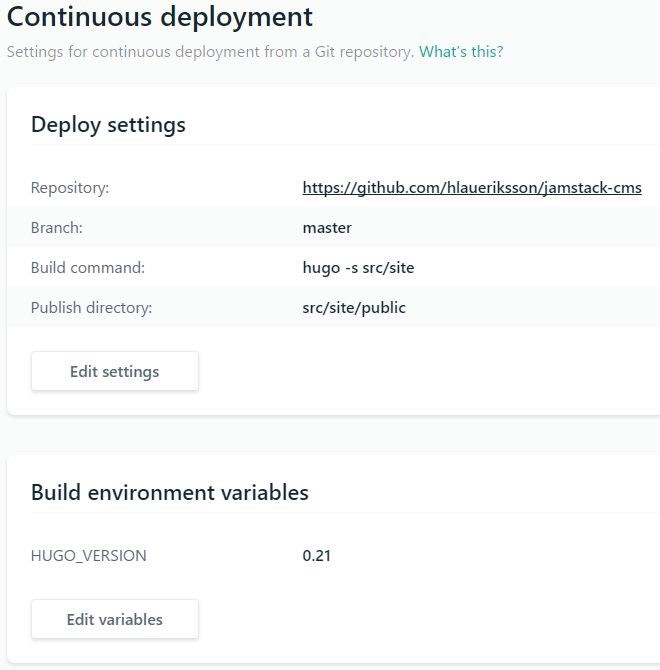Screen dimensions: 660x670
Task: Select the master branch value
Action: pos(327,228)
